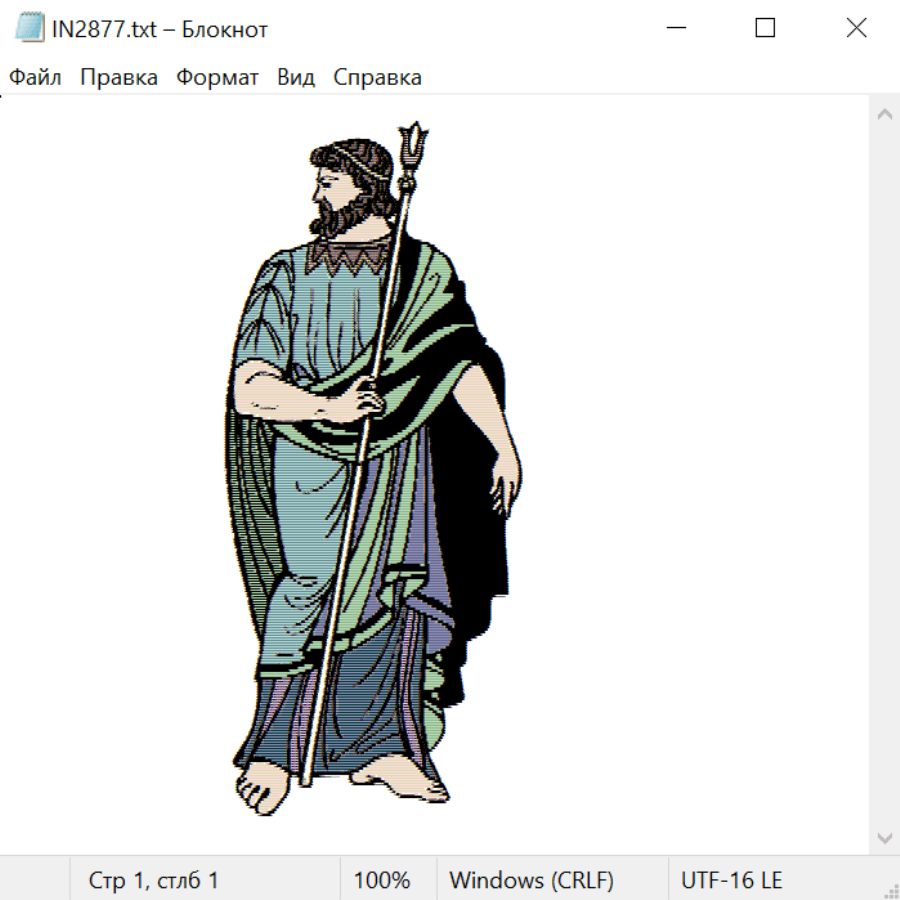
Task: Click the Windows (CRLF) line ending indicator
Action: [x=531, y=881]
